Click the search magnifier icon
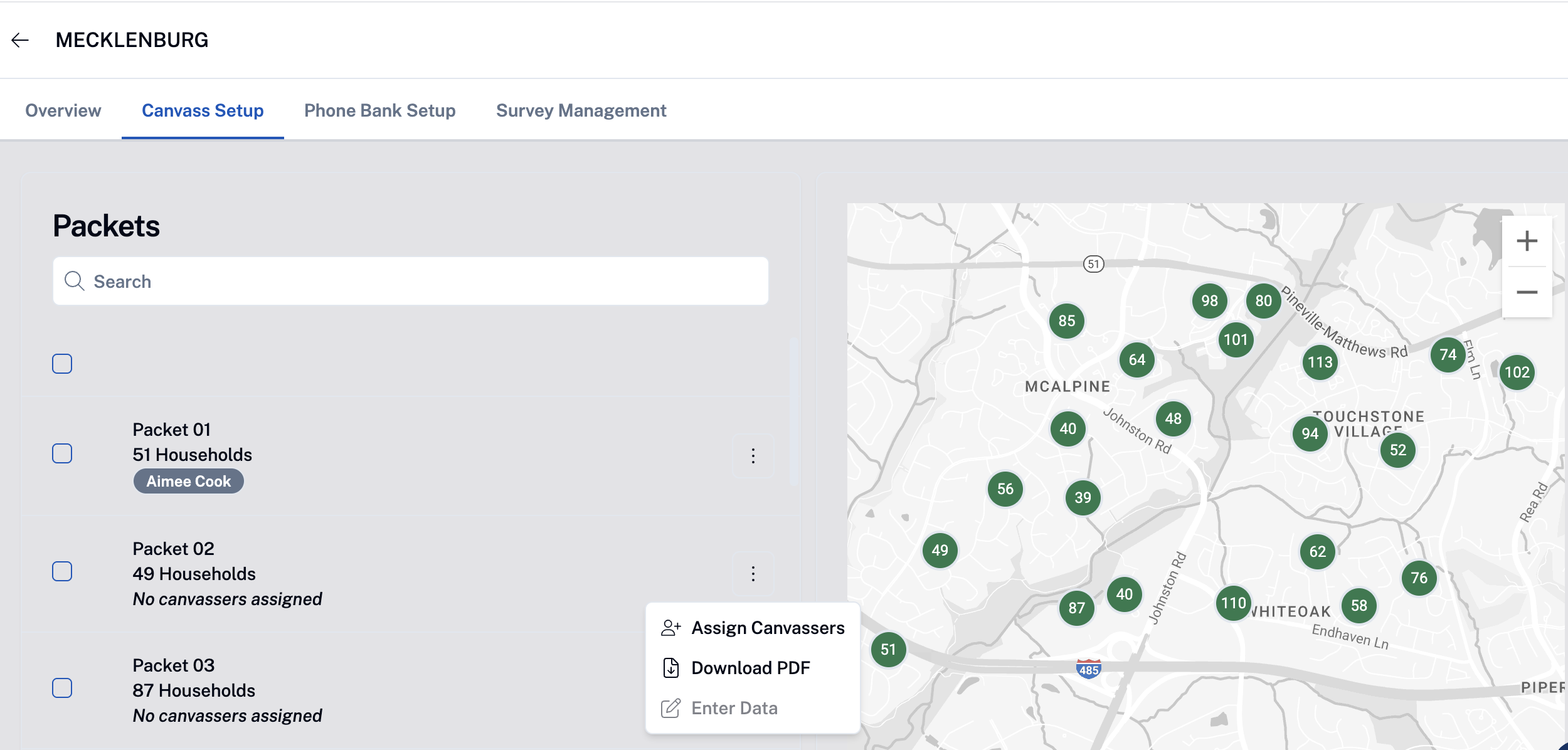This screenshot has height=750, width=1568. tap(74, 281)
